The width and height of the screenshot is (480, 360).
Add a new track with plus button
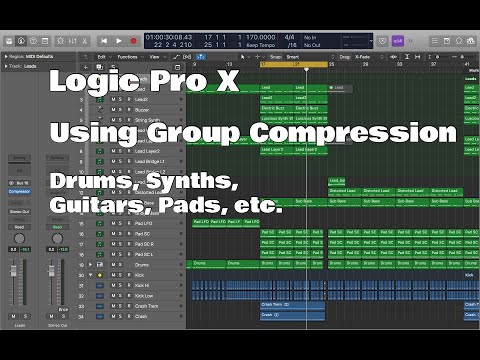[86, 67]
